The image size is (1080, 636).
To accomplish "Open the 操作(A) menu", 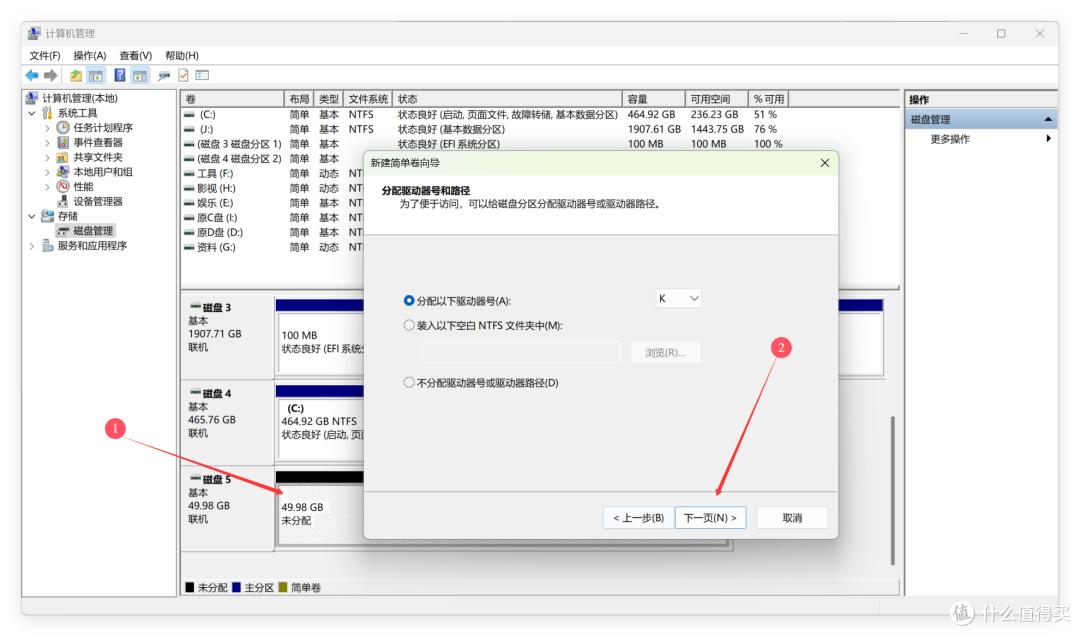I will point(89,55).
